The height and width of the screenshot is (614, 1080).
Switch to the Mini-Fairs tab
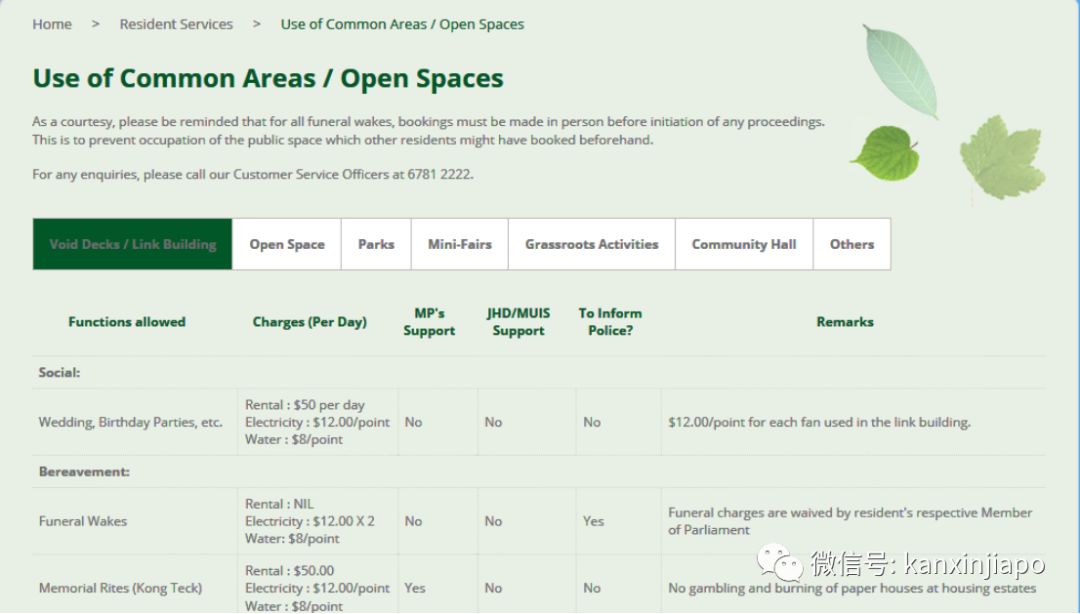point(460,244)
